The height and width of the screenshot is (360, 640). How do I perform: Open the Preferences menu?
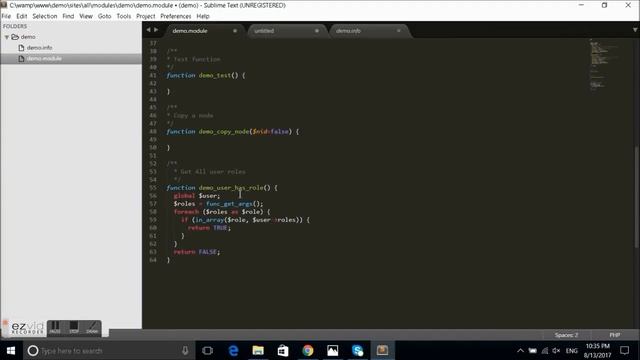pyautogui.click(x=176, y=16)
